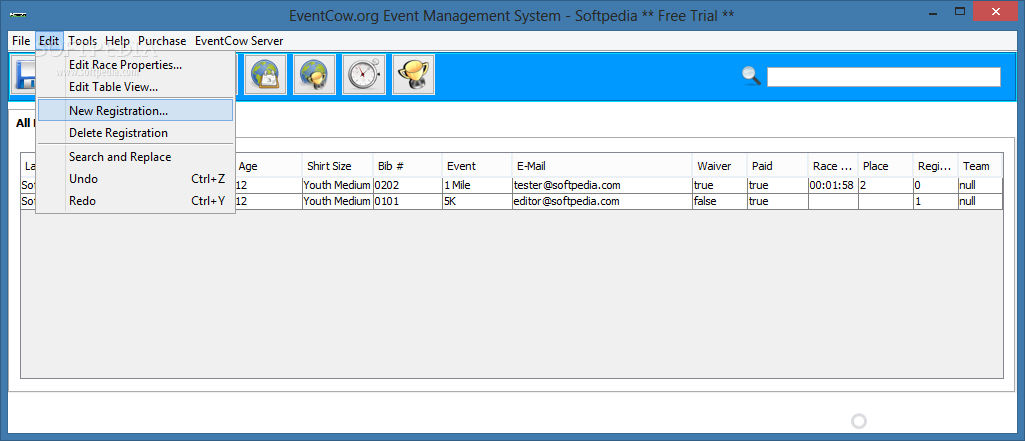Open the stopwatch race timer icon
This screenshot has width=1025, height=441.
(364, 74)
